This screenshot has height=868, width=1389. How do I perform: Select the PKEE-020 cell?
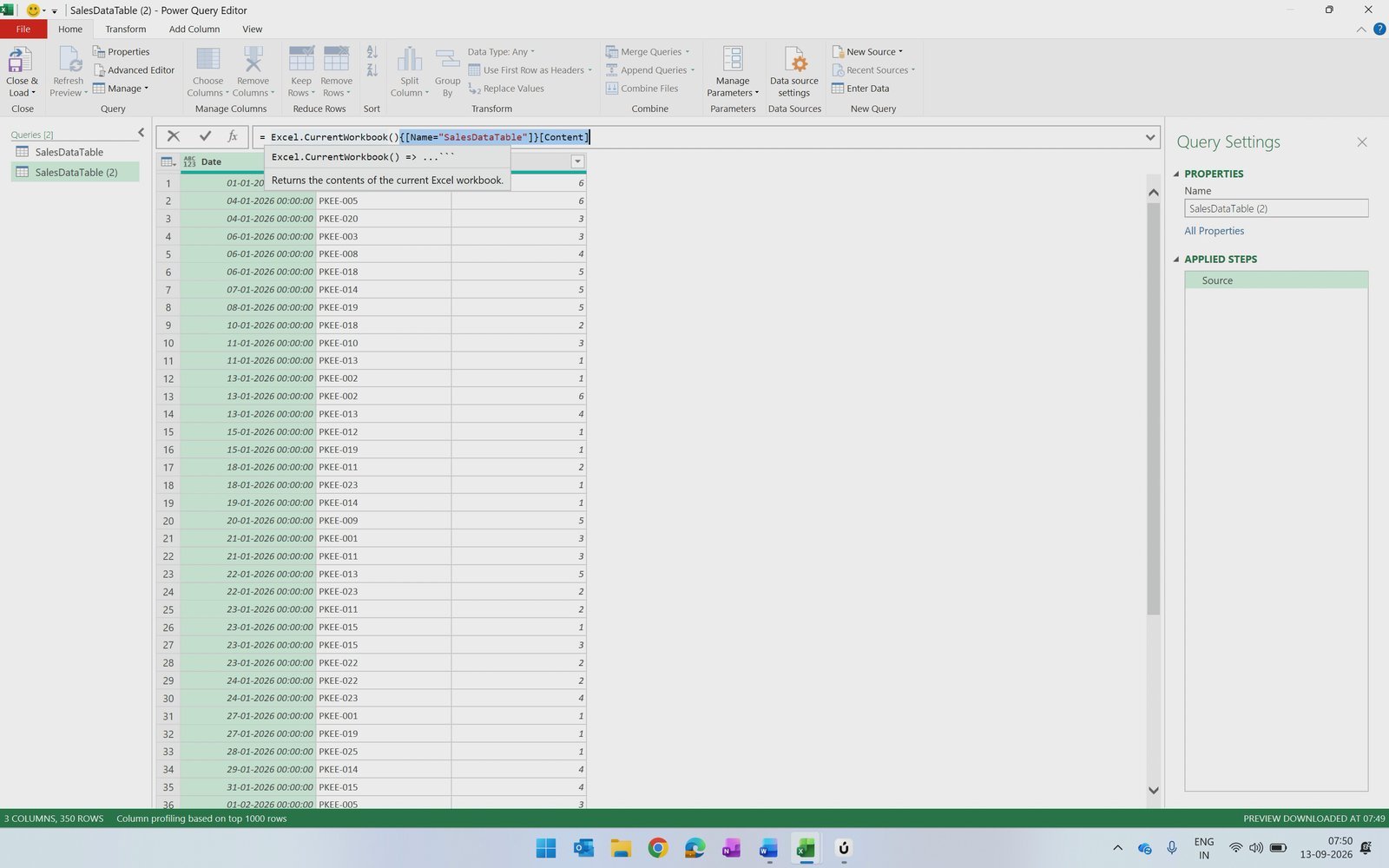[384, 219]
